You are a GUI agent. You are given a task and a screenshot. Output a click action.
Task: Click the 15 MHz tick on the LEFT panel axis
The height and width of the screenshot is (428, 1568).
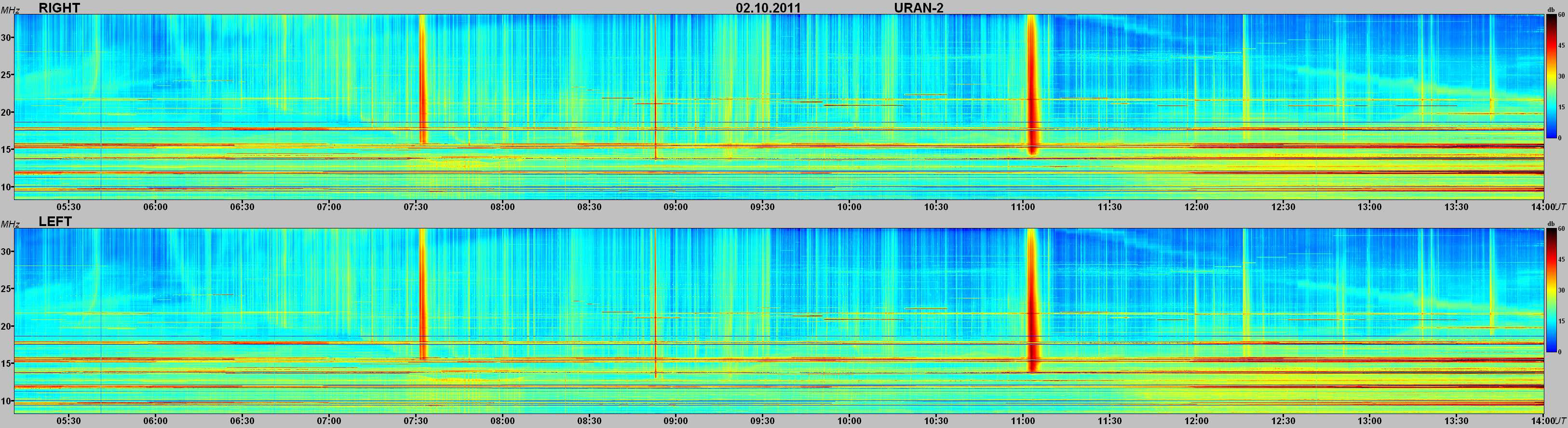tap(7, 363)
